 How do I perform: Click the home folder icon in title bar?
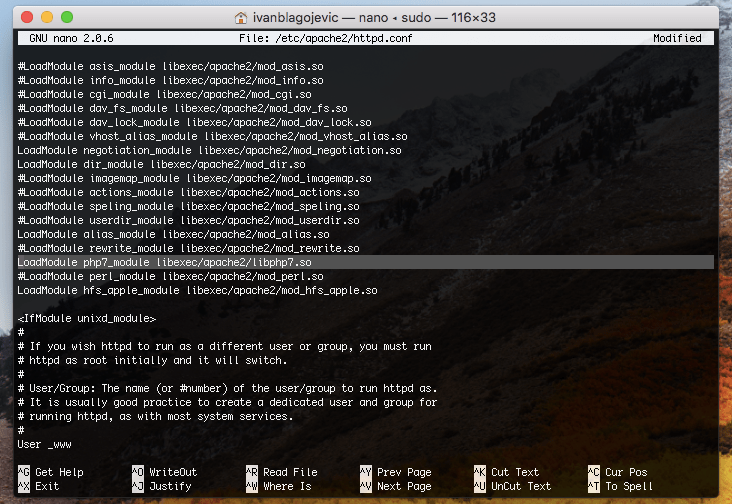pyautogui.click(x=240, y=18)
